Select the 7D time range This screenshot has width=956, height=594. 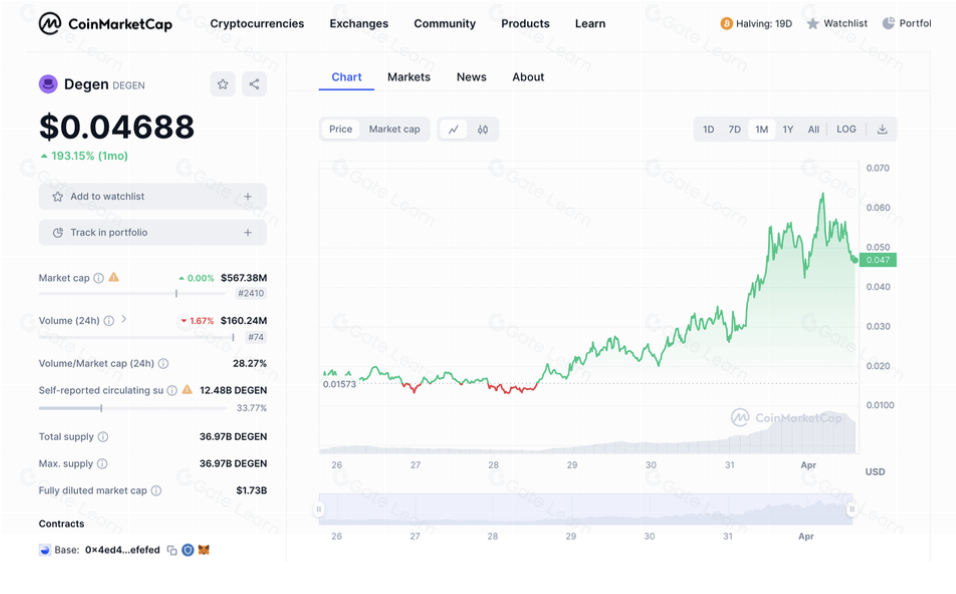tap(734, 129)
